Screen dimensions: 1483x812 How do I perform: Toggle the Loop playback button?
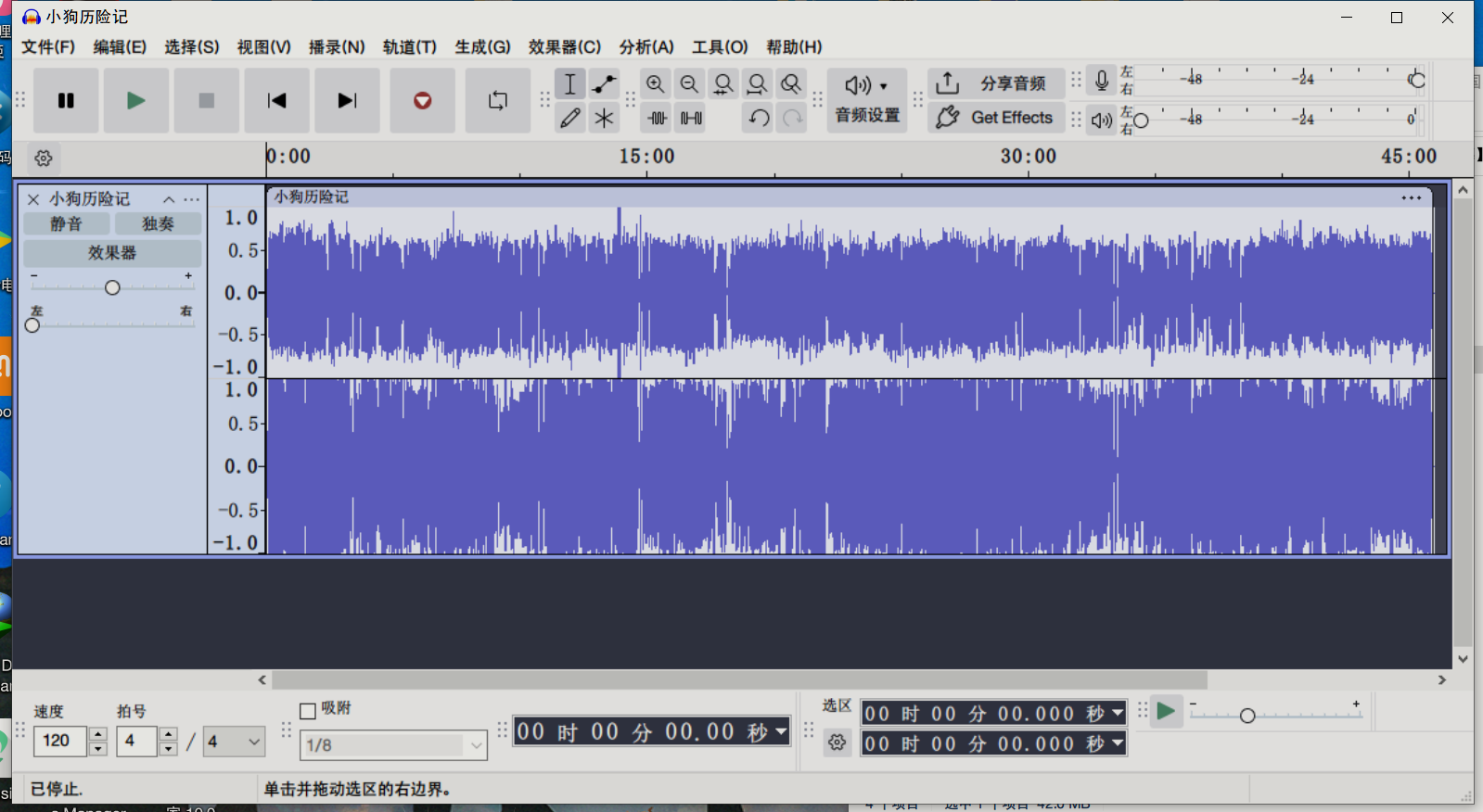498,100
